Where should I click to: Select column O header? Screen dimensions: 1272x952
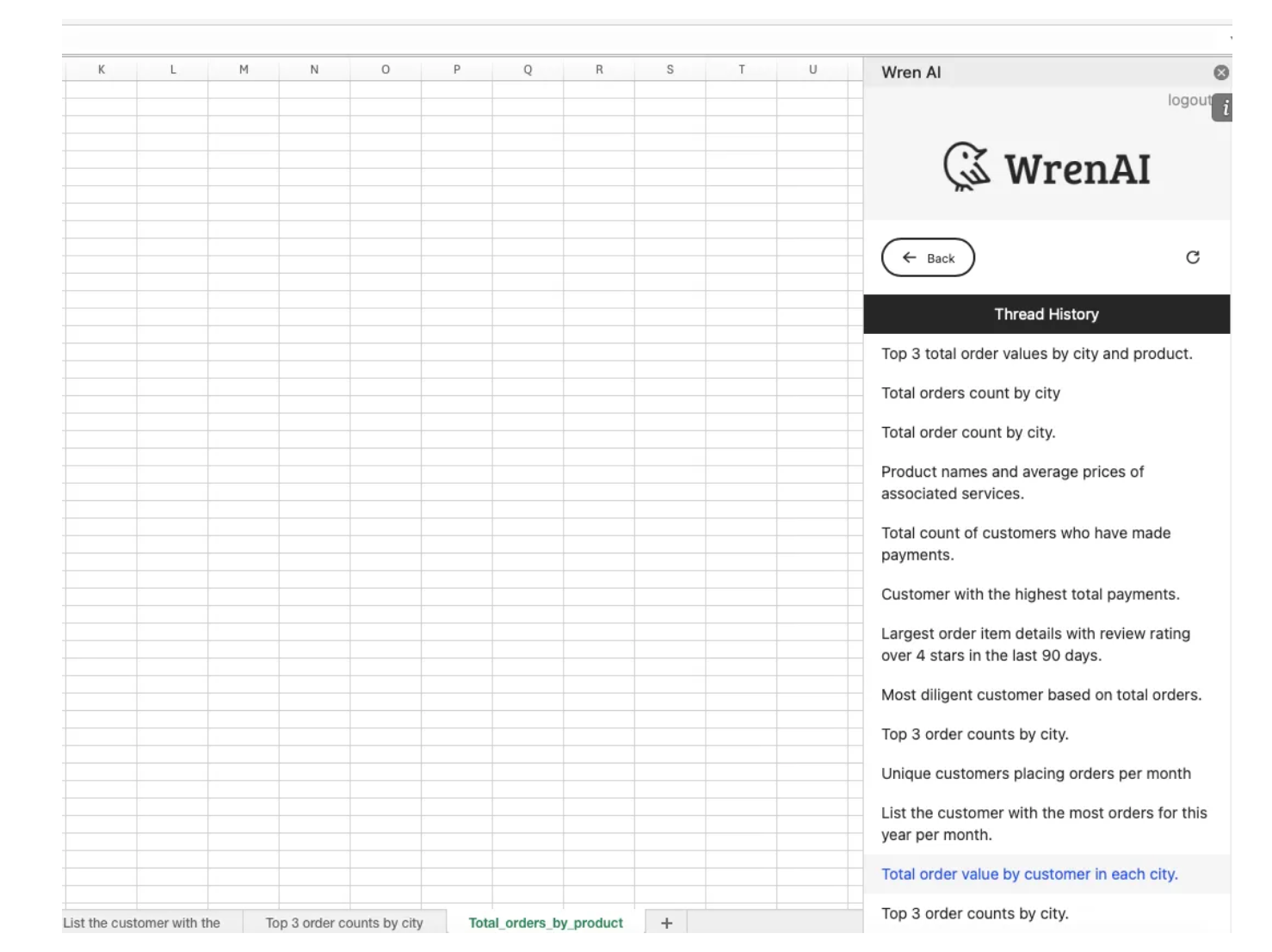coord(386,70)
